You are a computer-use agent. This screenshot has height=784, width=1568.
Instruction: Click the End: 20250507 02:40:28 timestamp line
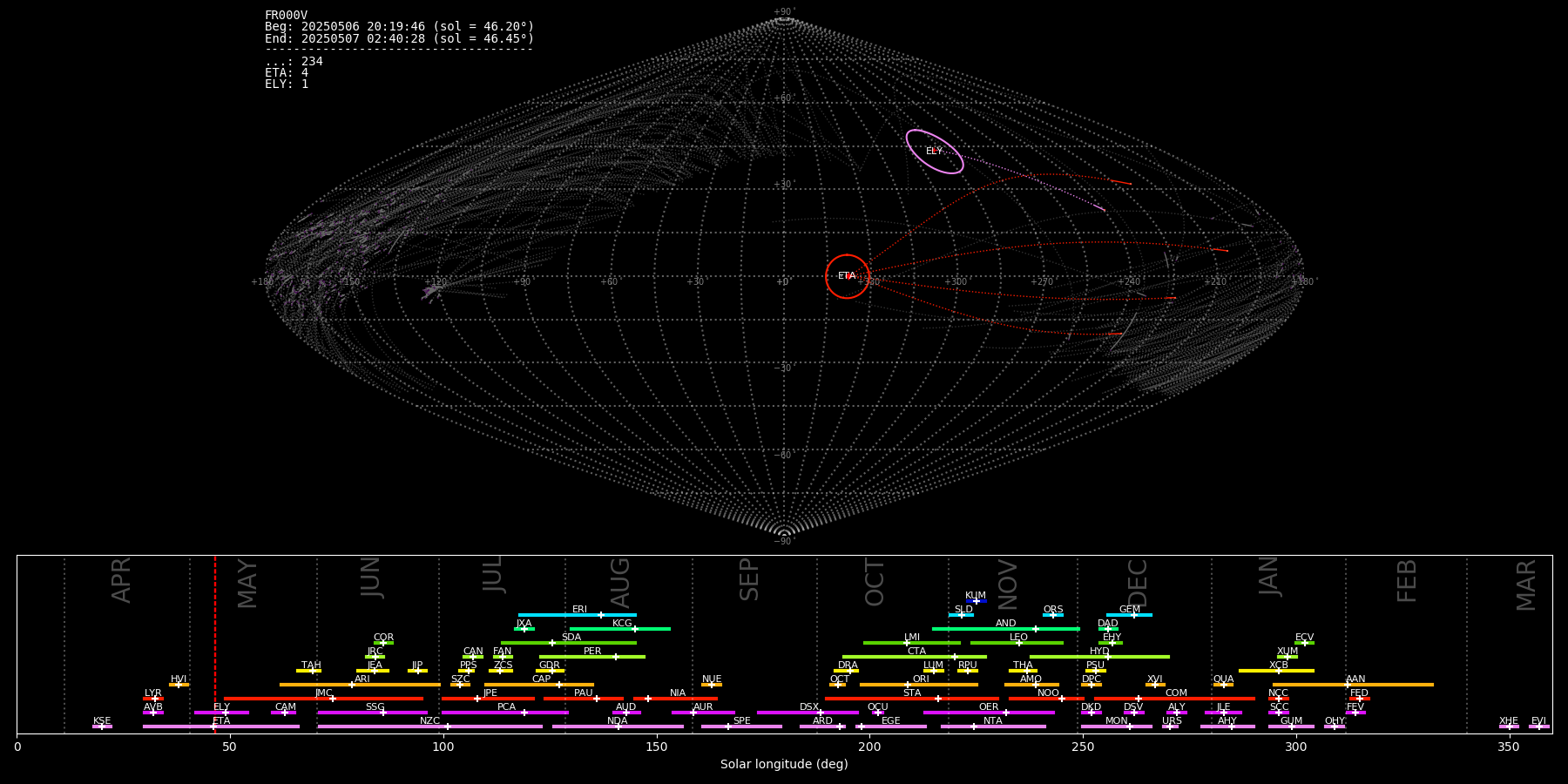(x=399, y=39)
